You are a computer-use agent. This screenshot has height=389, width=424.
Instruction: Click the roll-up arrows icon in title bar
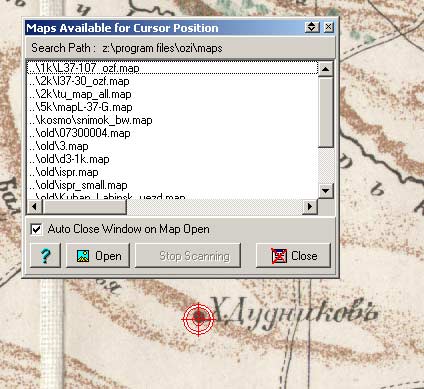tap(312, 27)
